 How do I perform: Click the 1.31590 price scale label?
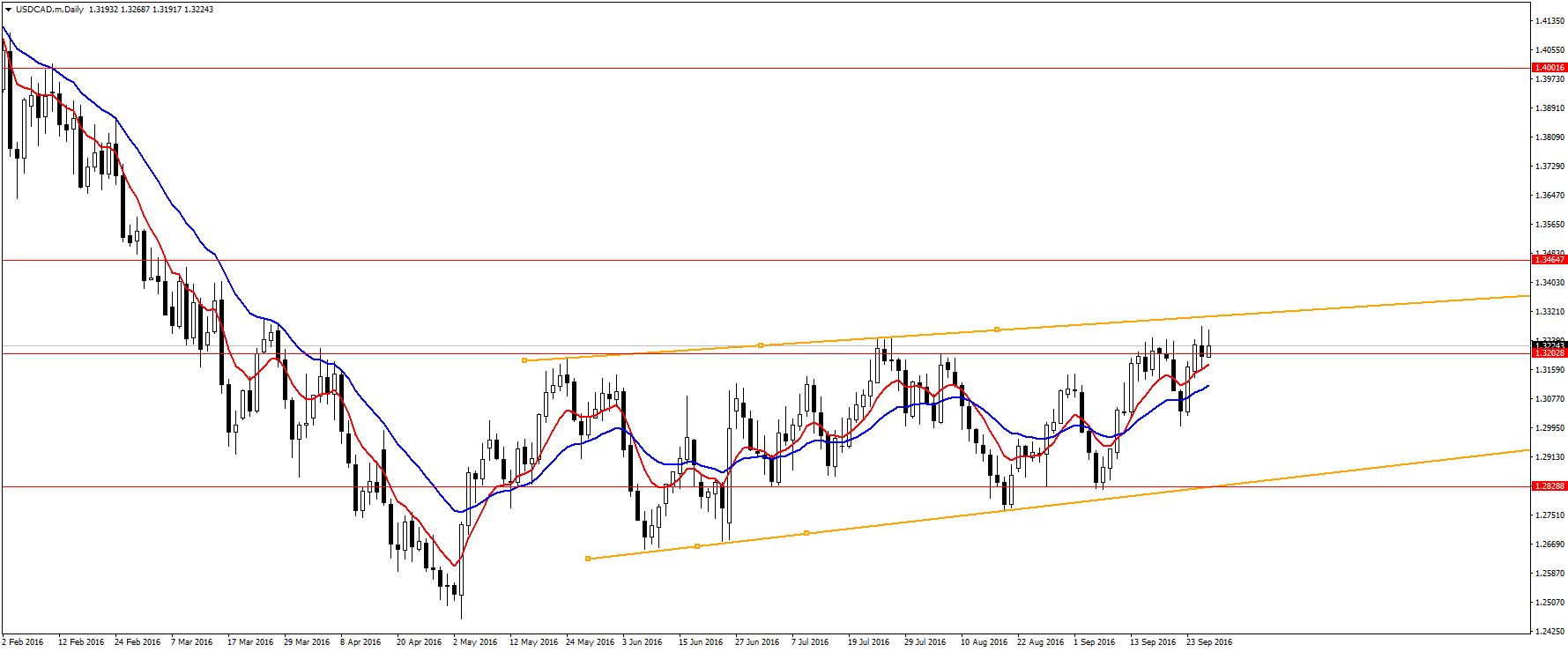[1550, 370]
